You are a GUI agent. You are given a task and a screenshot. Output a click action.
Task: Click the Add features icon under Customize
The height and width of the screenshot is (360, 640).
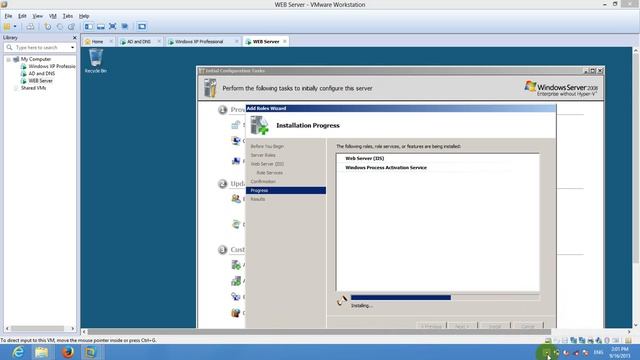[236, 281]
